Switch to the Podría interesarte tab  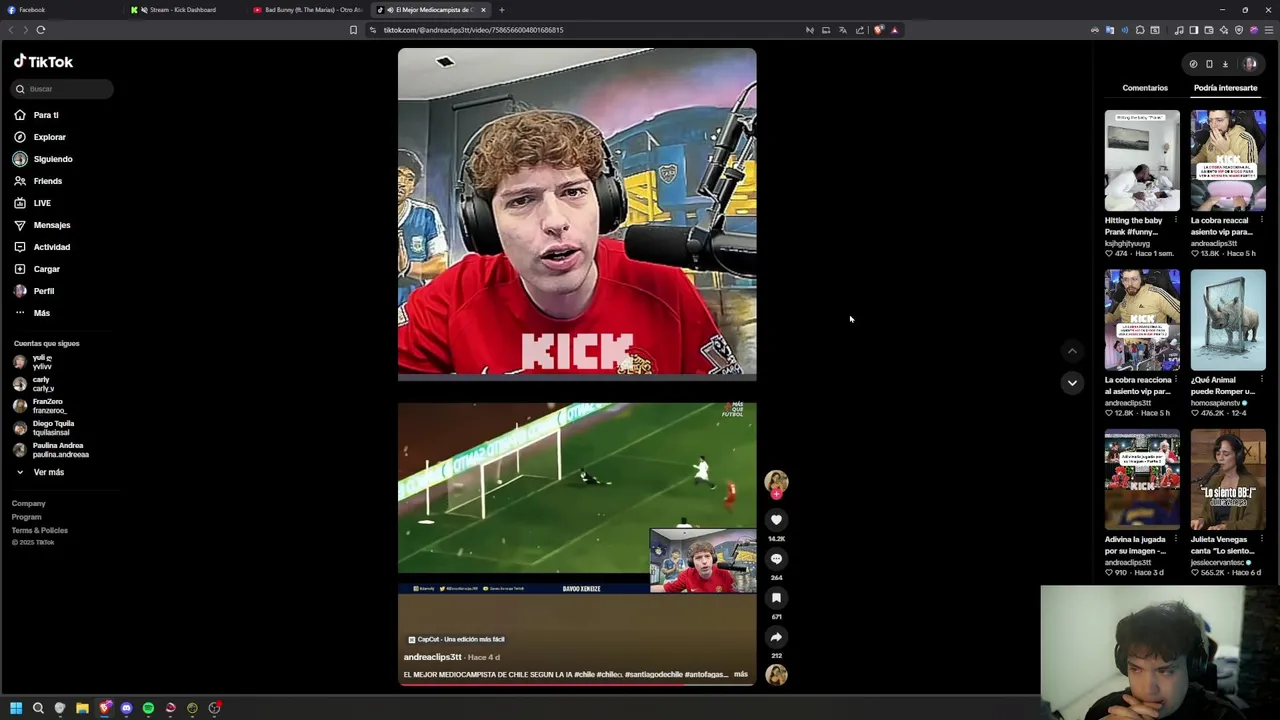coord(1225,88)
